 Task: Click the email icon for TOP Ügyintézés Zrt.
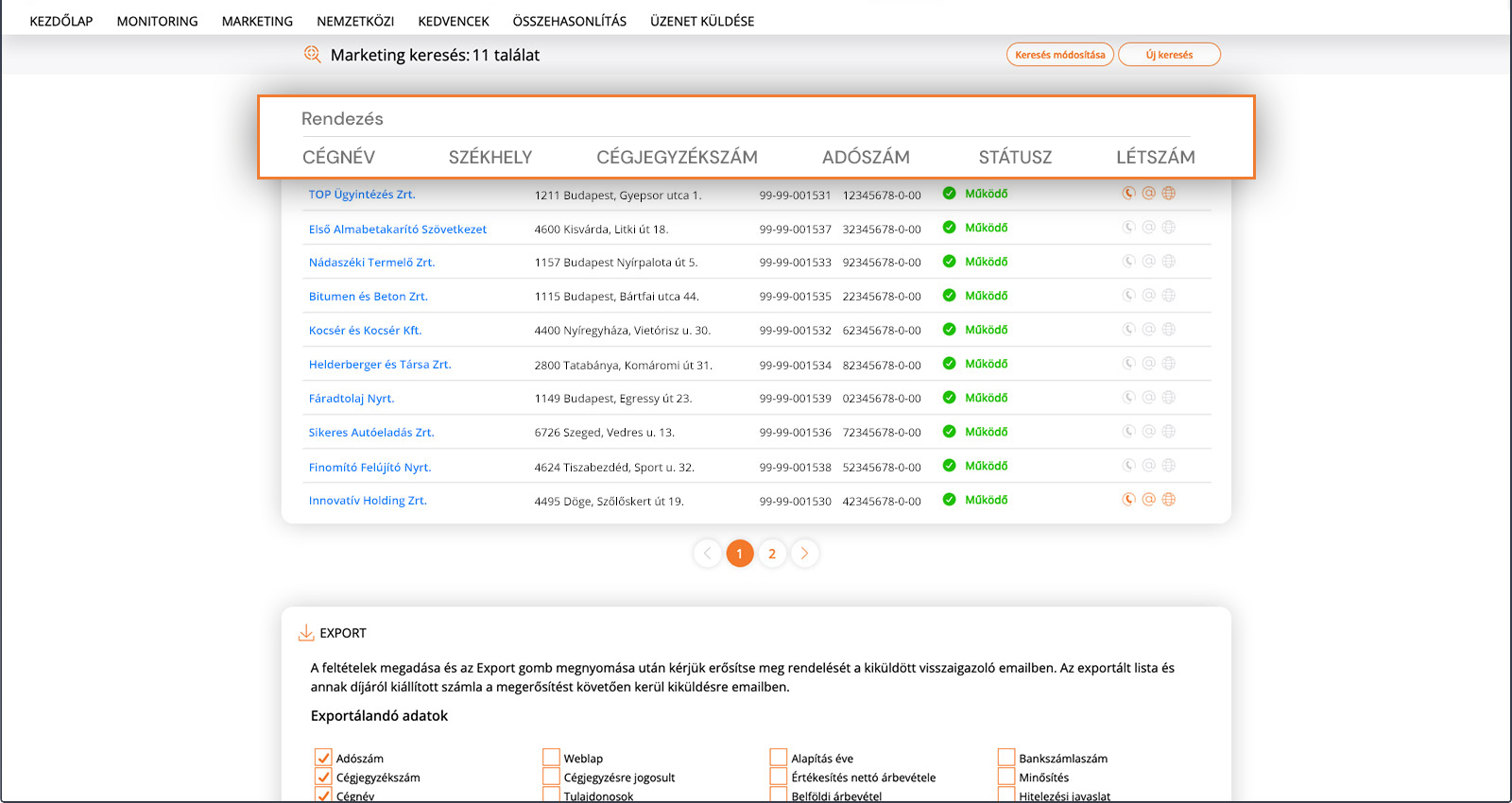1149,193
